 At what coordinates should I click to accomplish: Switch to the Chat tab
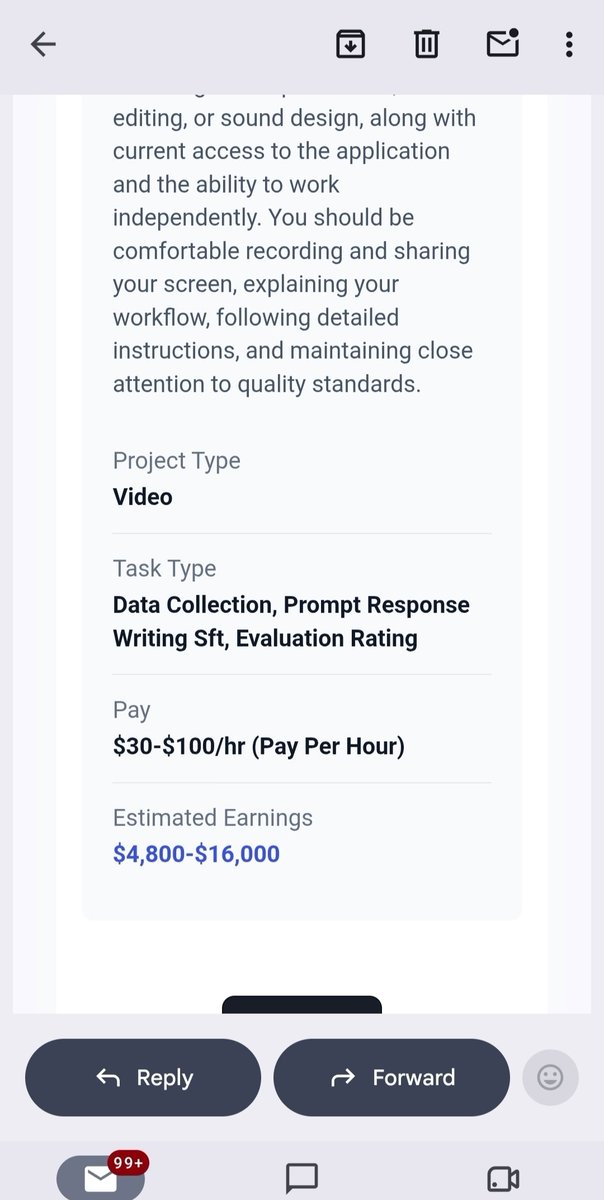[x=302, y=1178]
